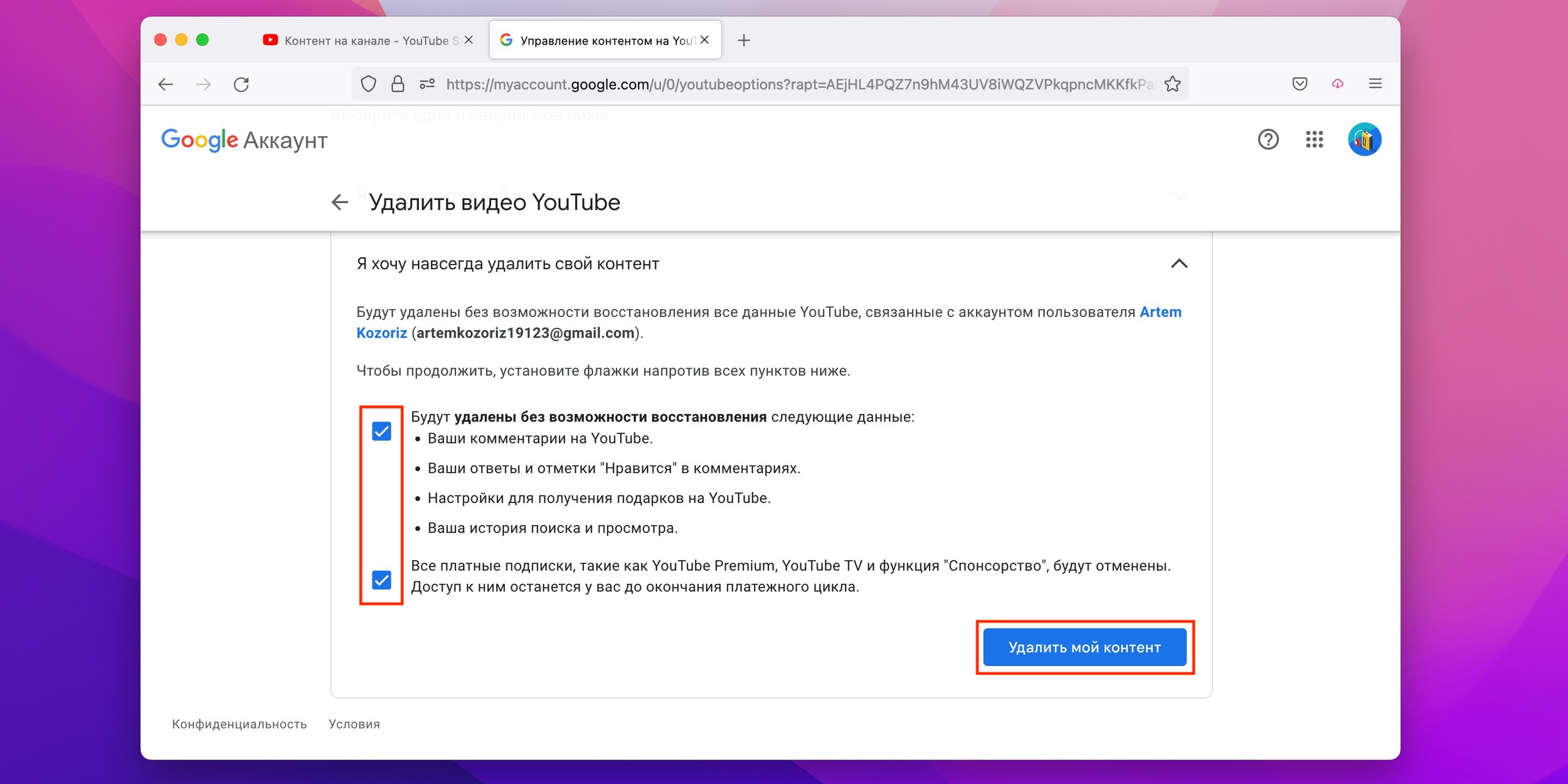The height and width of the screenshot is (784, 1568).
Task: Click the site security padlock icon
Action: 398,84
